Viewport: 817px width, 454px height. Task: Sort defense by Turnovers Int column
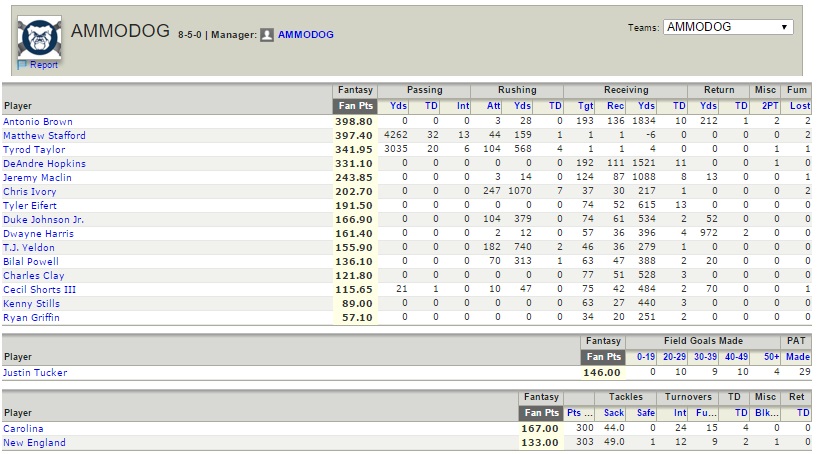point(680,413)
